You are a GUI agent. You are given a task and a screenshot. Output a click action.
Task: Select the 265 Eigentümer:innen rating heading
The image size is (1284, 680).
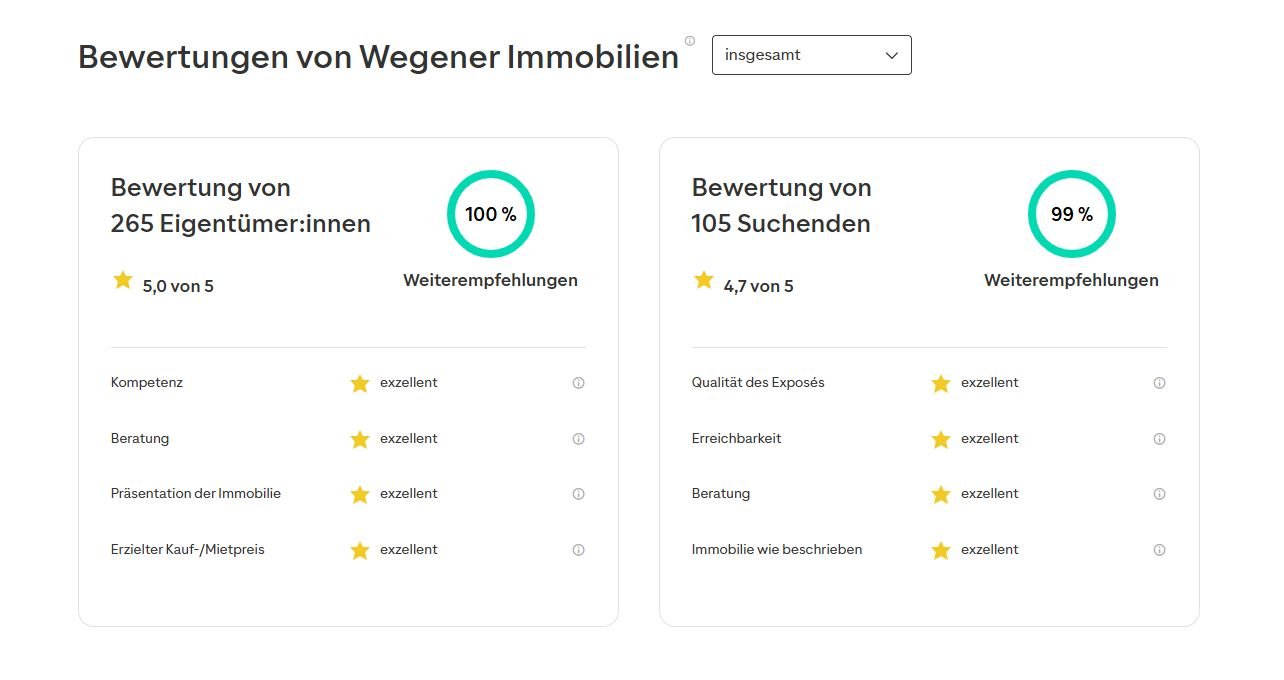[241, 205]
